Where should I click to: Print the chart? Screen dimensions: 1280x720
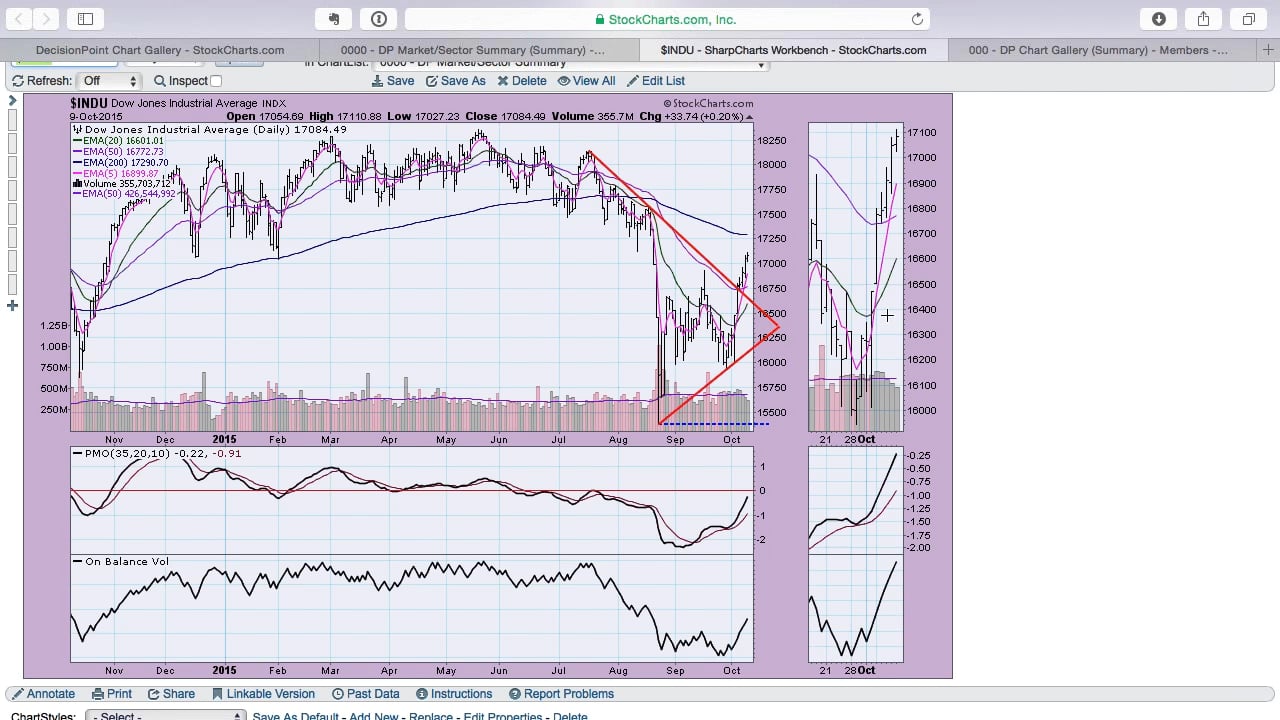pos(112,694)
